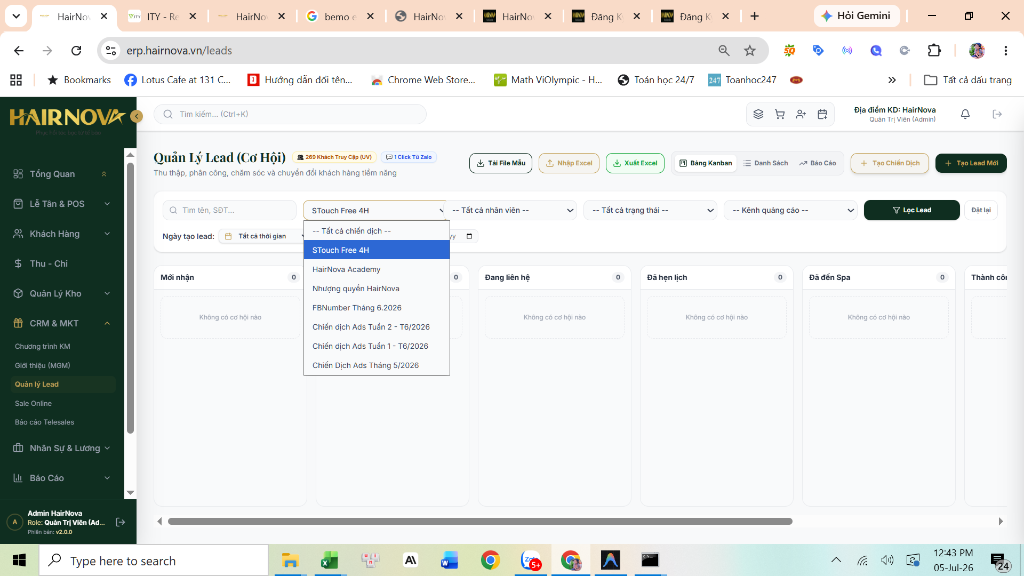The width and height of the screenshot is (1024, 576).
Task: Collapse the CRM & MKT sidebar menu
Action: click(62, 323)
